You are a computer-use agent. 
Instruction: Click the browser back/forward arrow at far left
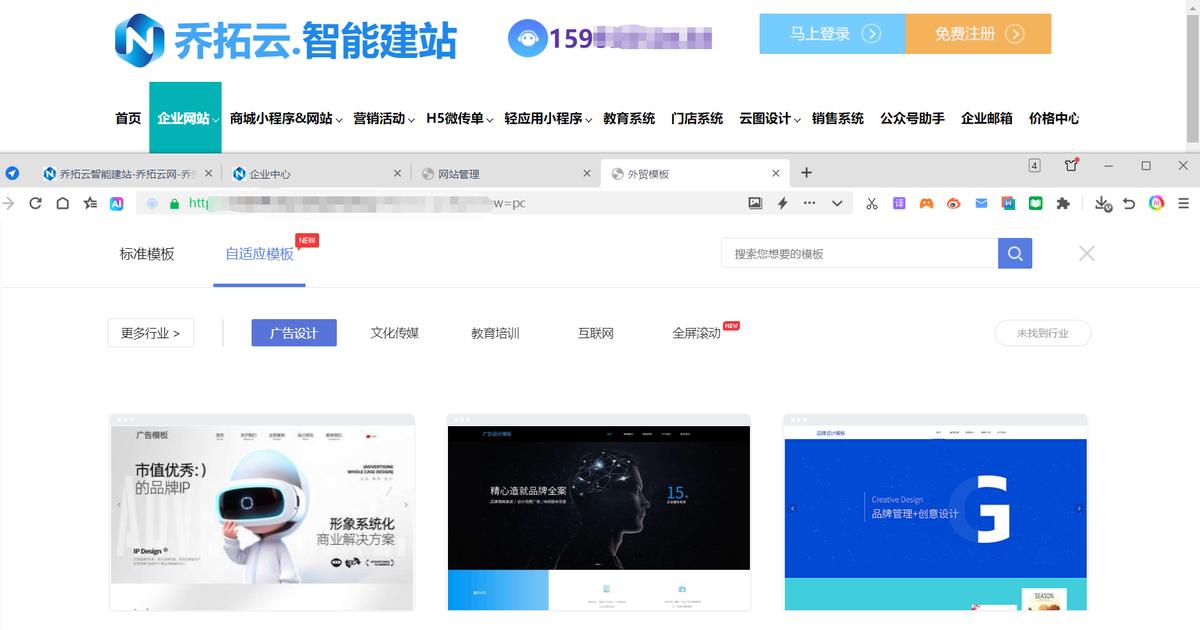[x=9, y=203]
